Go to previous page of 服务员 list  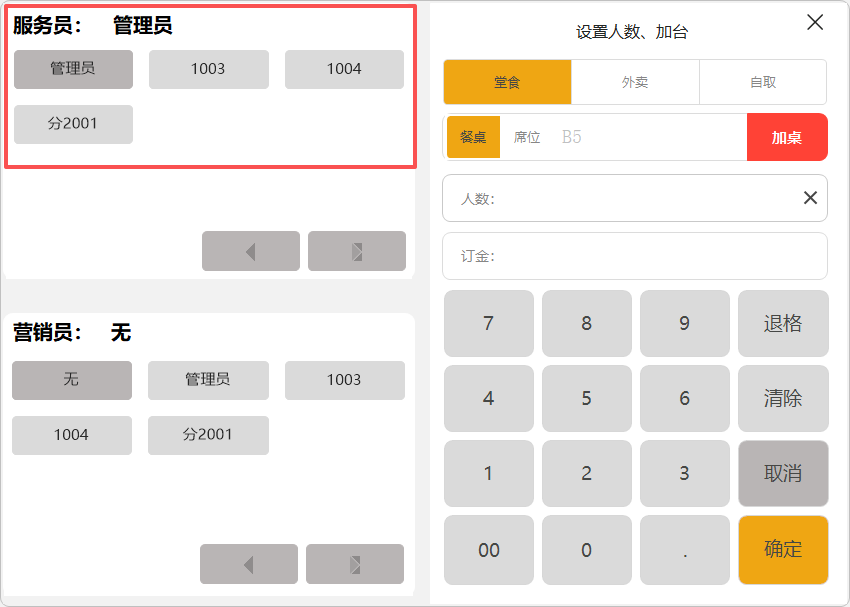(250, 251)
